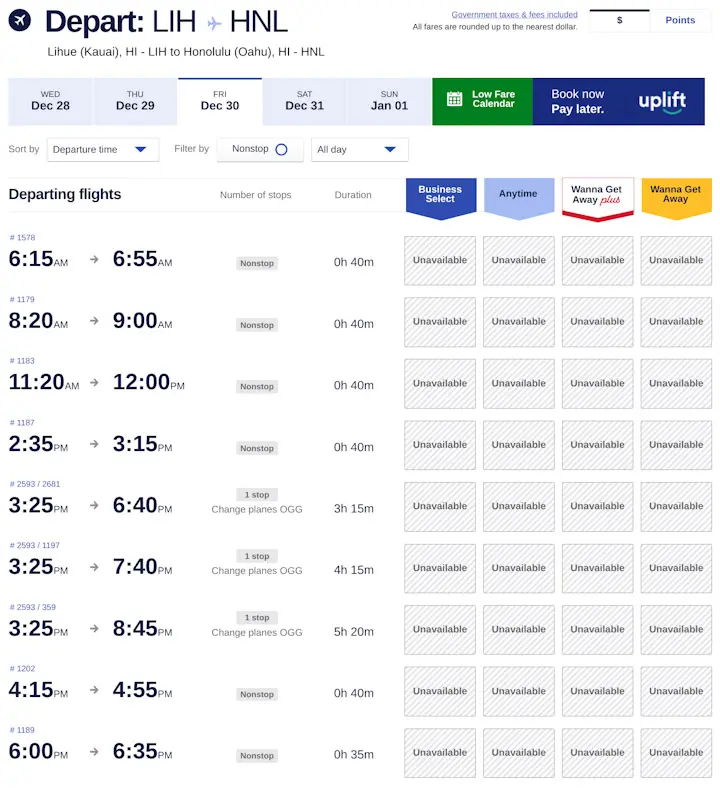Click the 1 stop badge for 6:40 PM arrival
720x804 pixels.
point(257,494)
